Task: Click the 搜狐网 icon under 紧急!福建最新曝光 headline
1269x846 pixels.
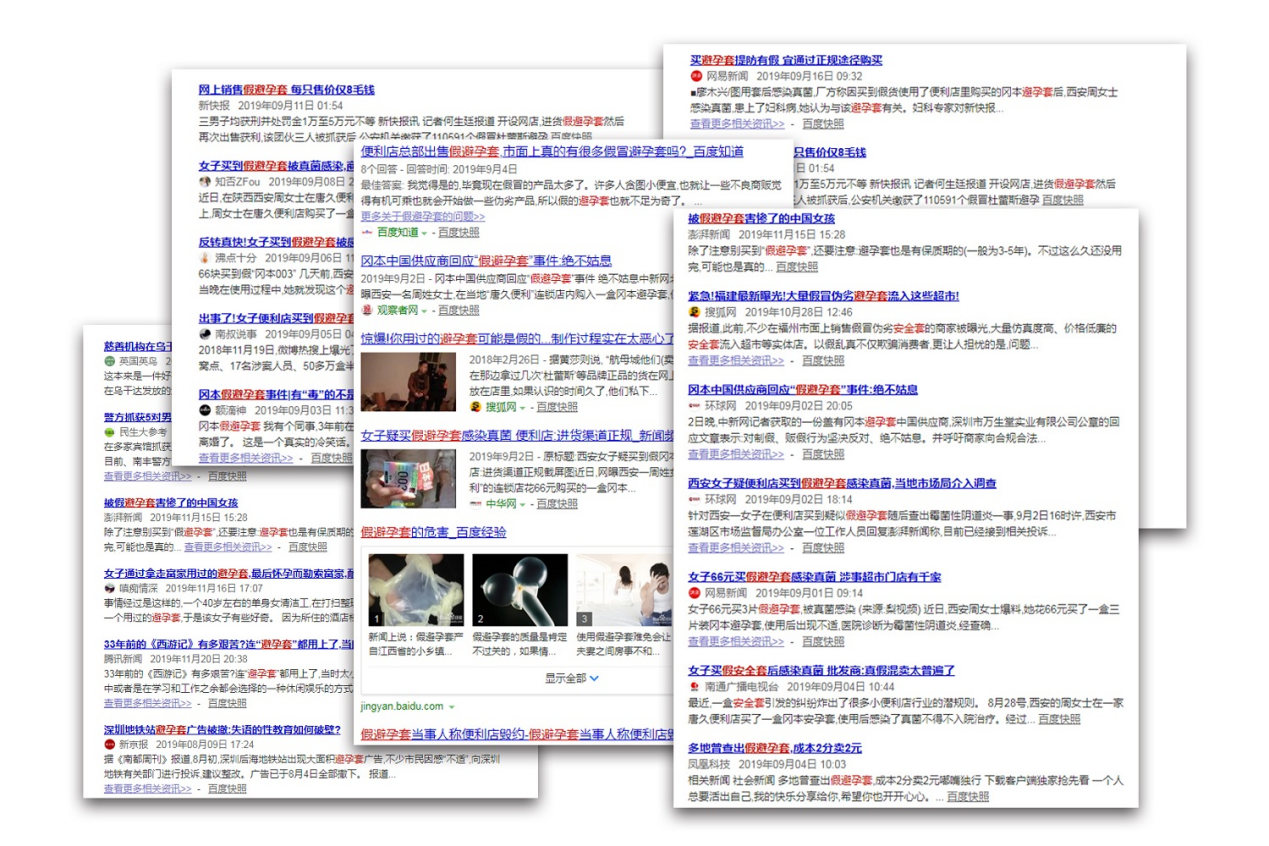Action: point(695,313)
